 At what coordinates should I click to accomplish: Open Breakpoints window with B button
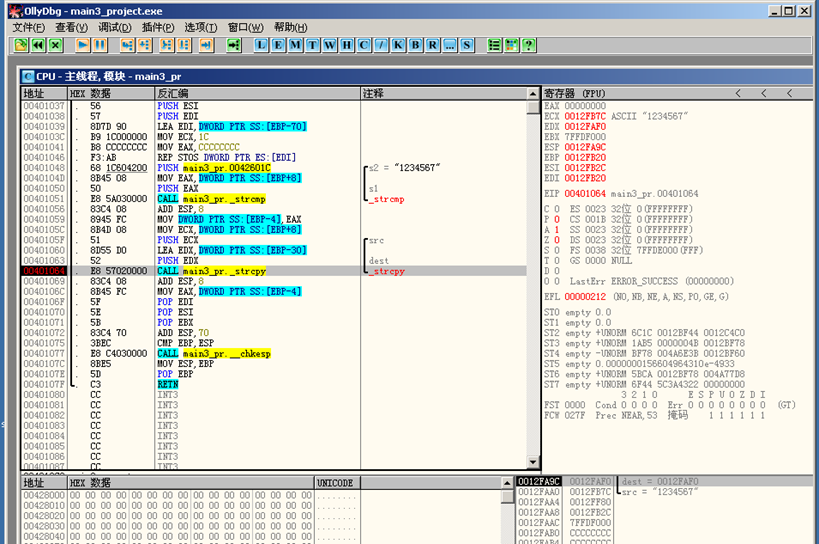point(415,45)
